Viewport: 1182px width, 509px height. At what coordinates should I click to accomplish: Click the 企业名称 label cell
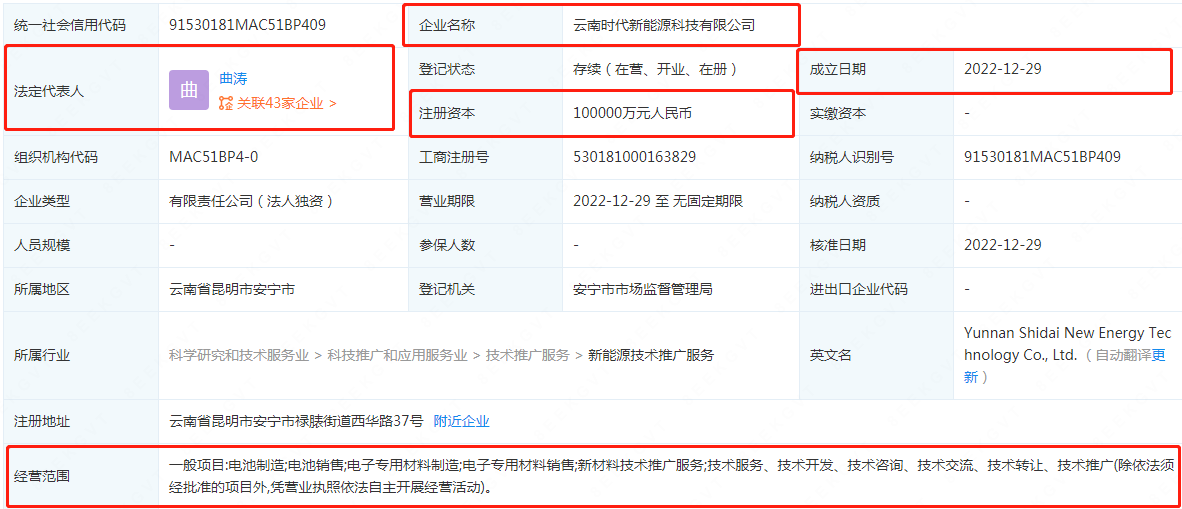coord(485,25)
